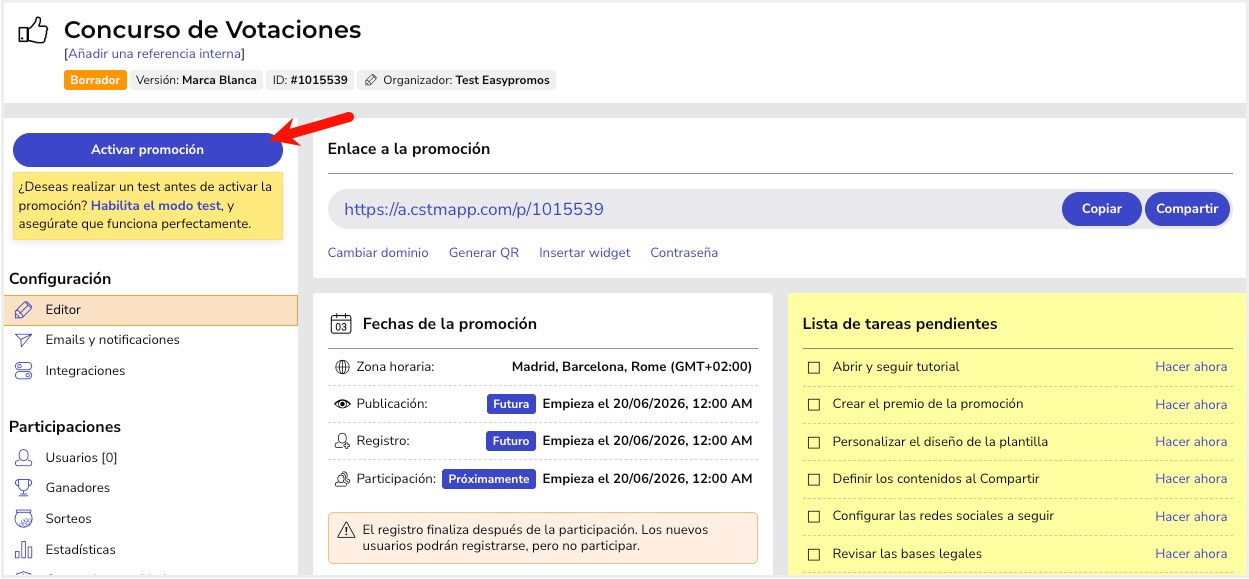Click the Insertar widget link
Screen dimensions: 1249x579
585,253
